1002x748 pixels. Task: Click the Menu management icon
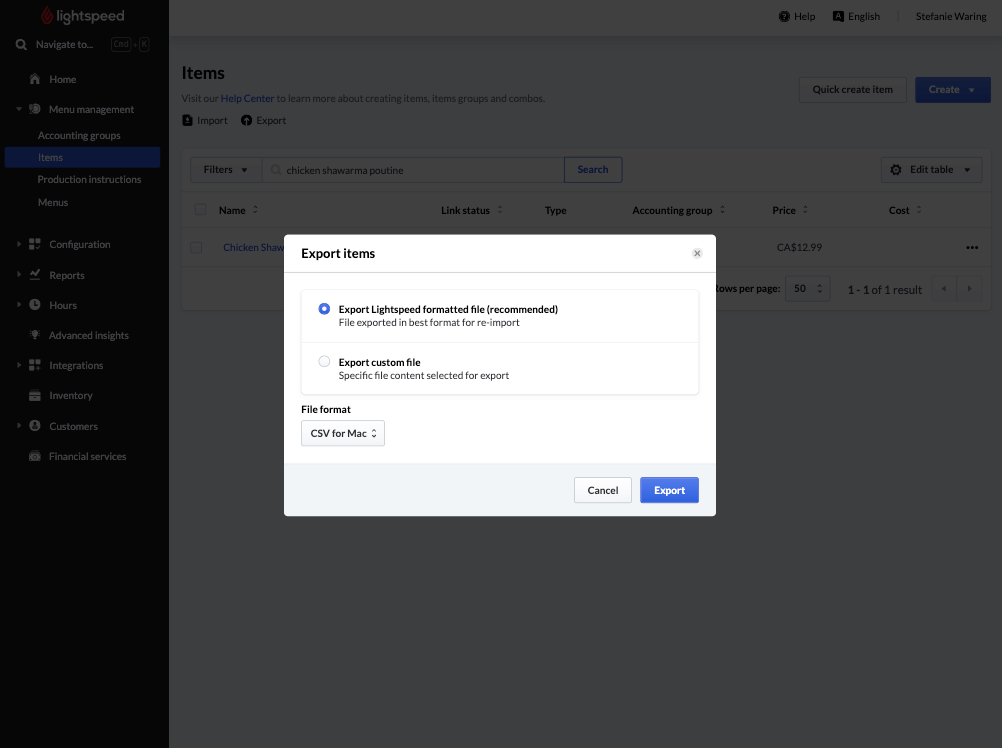35,109
